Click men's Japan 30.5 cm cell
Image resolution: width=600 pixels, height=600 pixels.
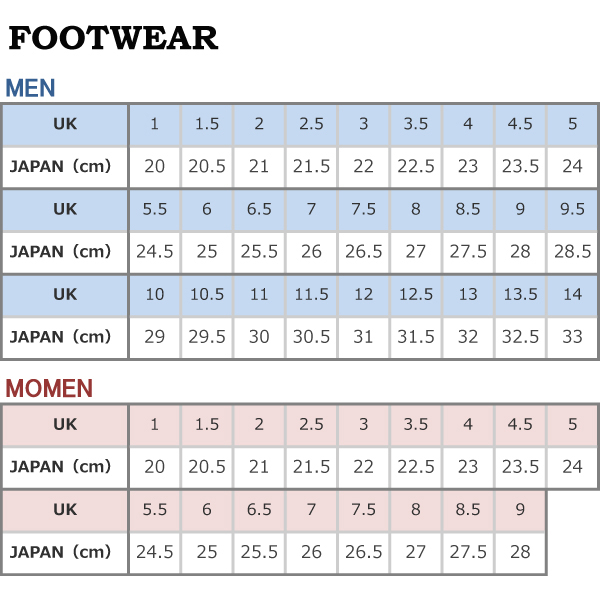click(x=311, y=337)
